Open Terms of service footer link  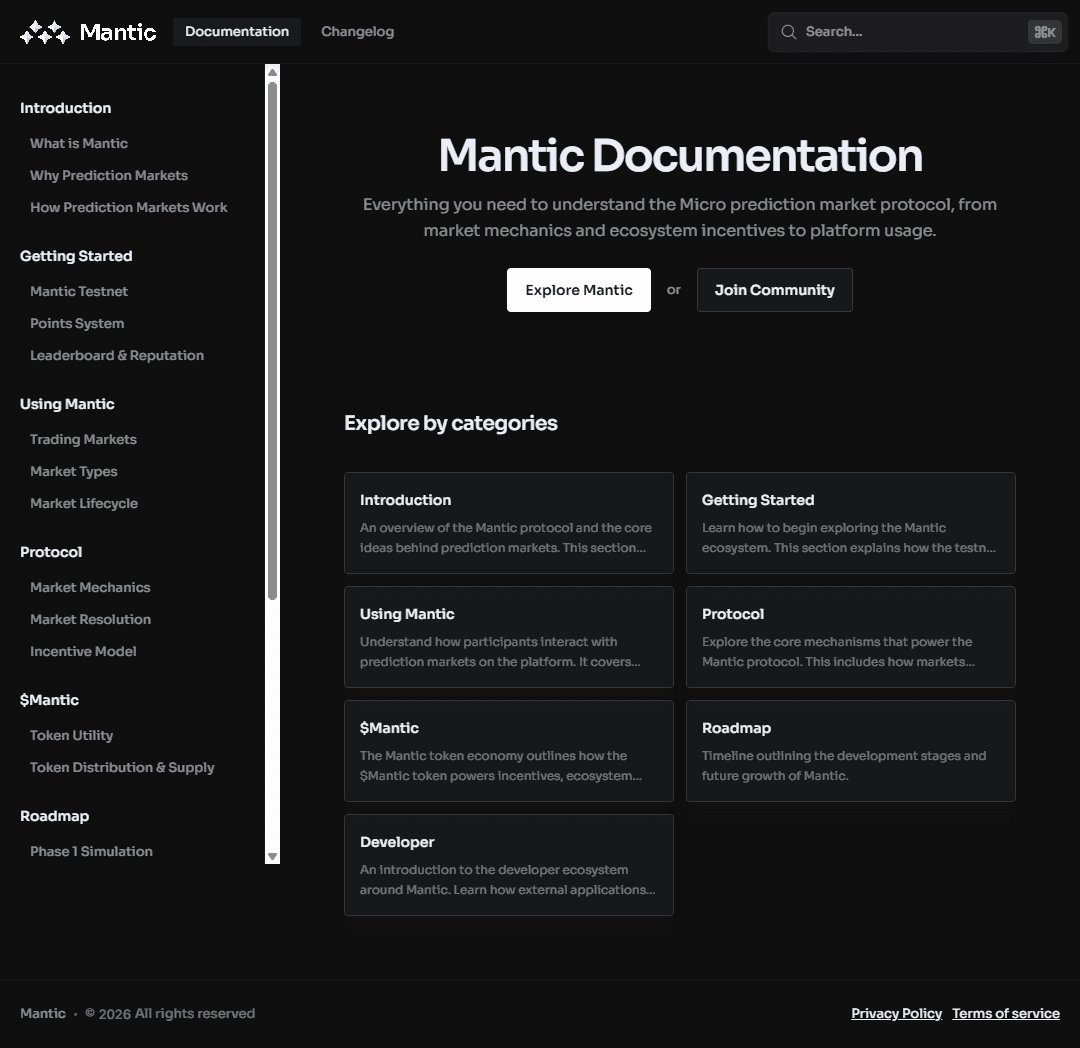[1006, 1014]
